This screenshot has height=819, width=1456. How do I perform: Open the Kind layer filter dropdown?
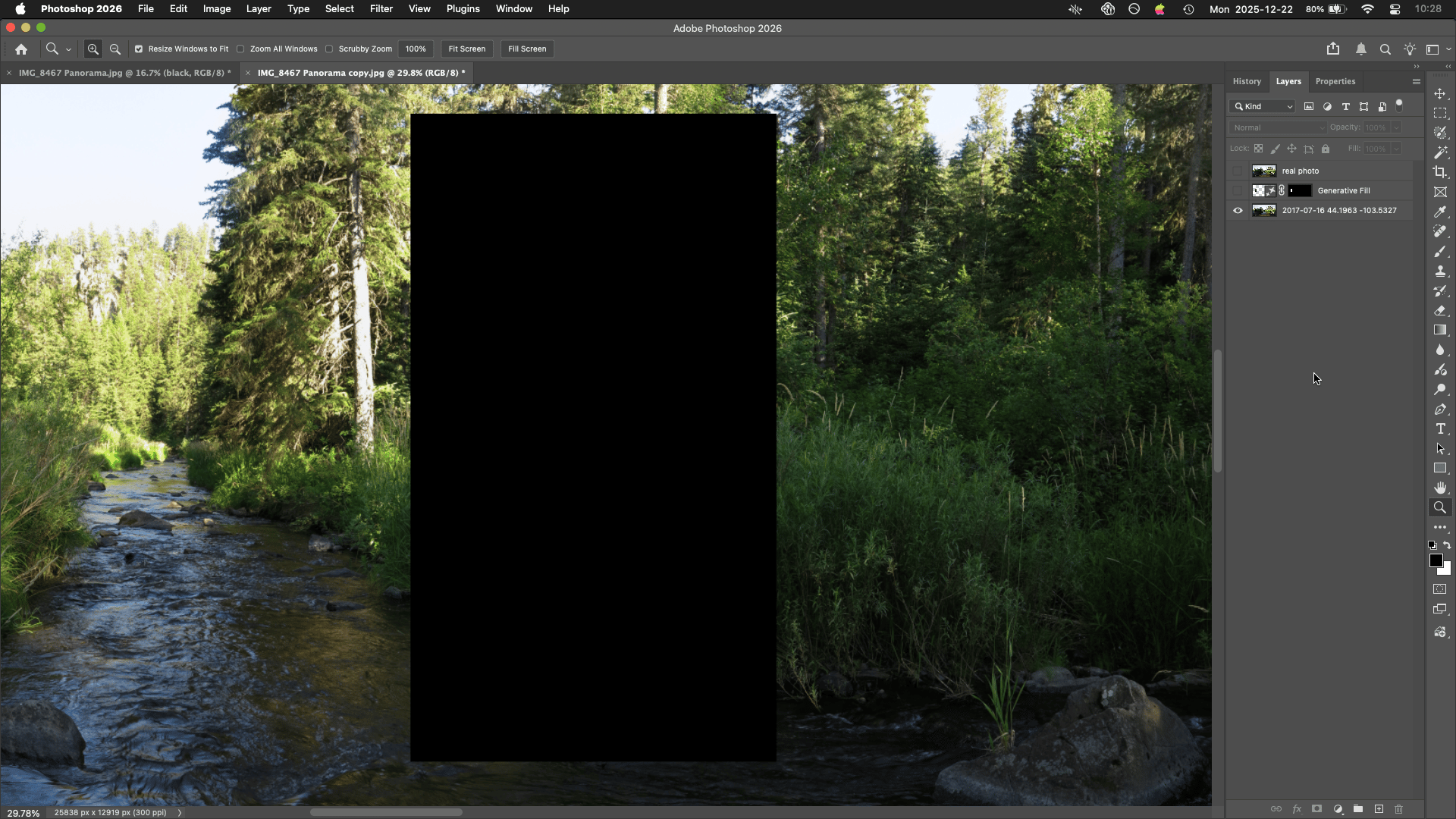(1264, 106)
